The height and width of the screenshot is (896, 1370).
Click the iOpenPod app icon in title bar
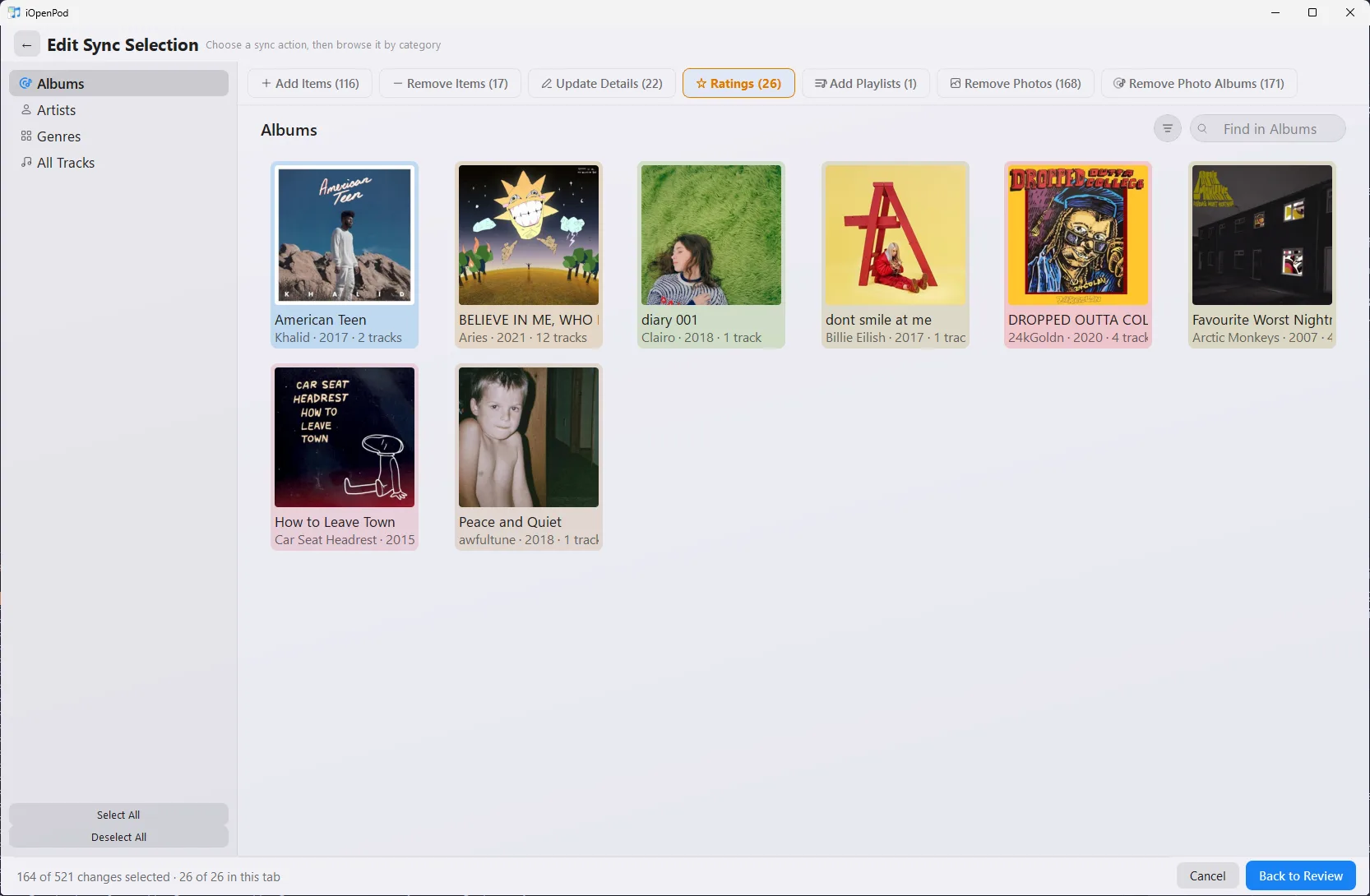tap(14, 12)
